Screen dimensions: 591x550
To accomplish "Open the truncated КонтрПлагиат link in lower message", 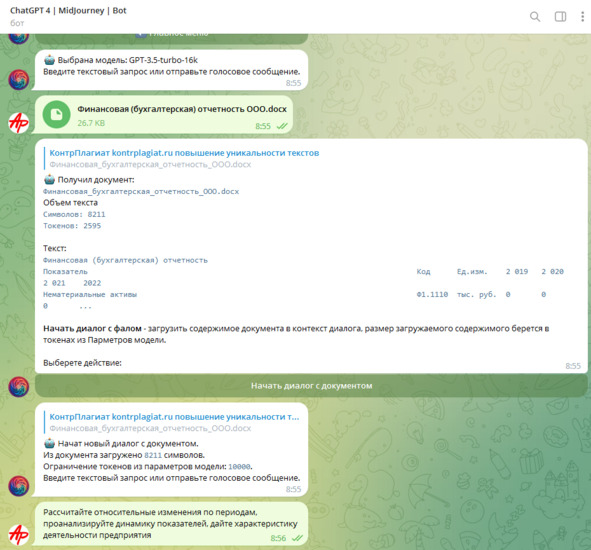I will click(174, 417).
